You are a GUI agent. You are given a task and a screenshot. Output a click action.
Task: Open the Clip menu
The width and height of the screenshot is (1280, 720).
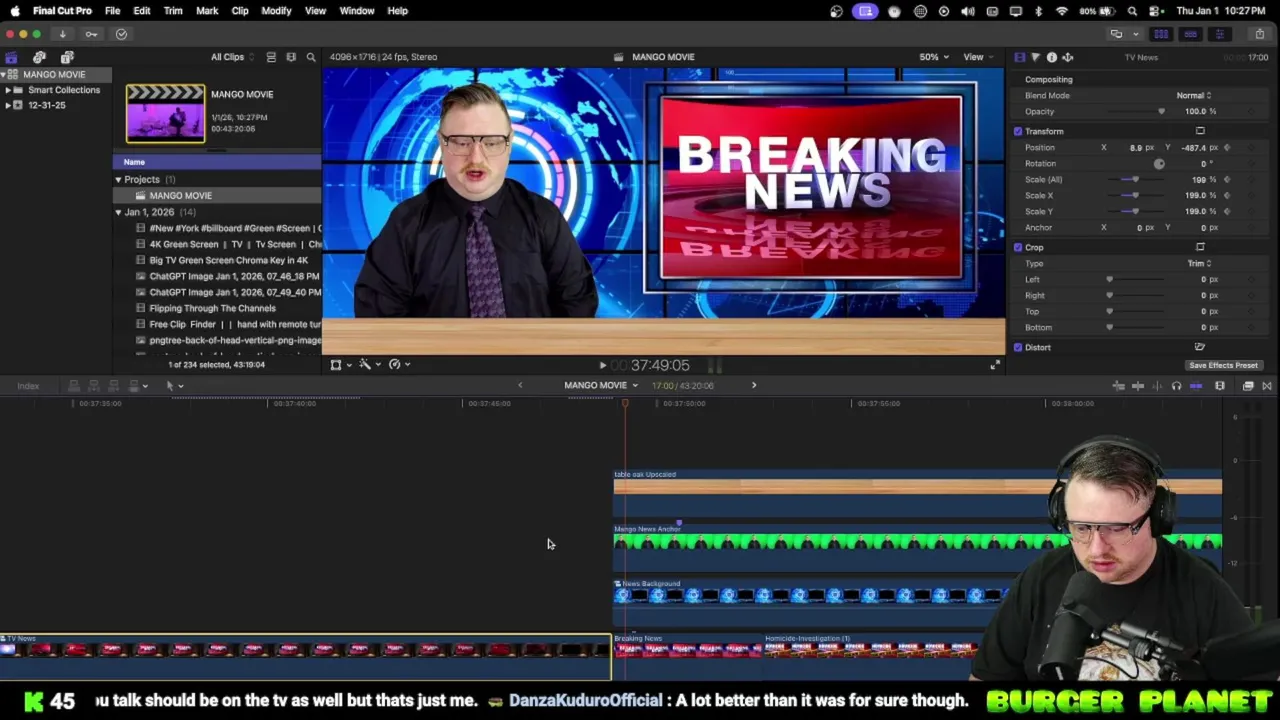click(x=240, y=11)
